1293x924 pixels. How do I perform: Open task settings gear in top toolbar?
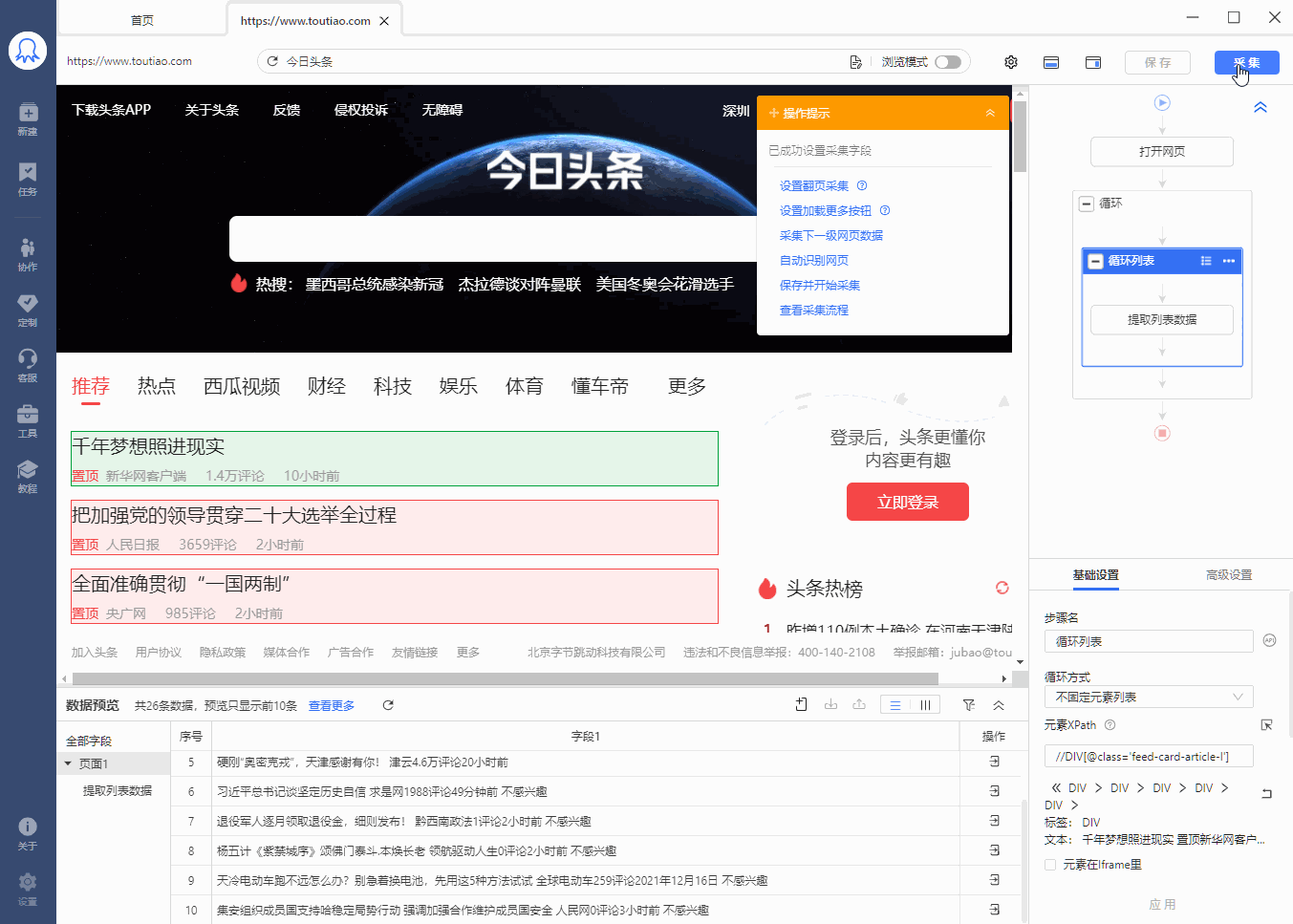click(1011, 62)
